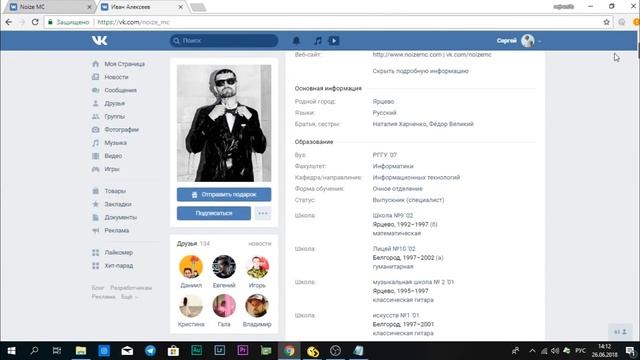Click faculty Информатики link
The height and width of the screenshot is (360, 640).
(393, 167)
